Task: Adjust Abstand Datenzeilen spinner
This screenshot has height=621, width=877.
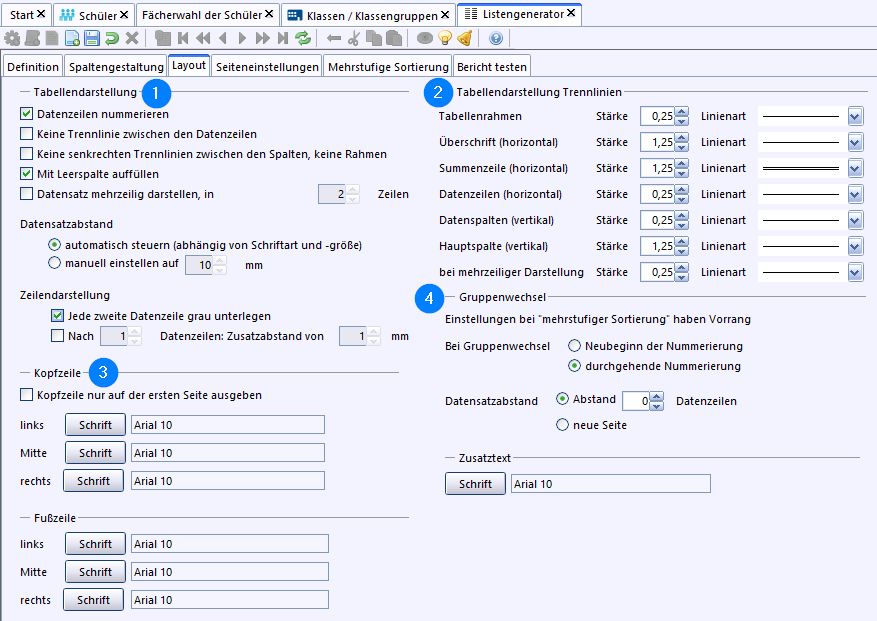Action: 657,401
